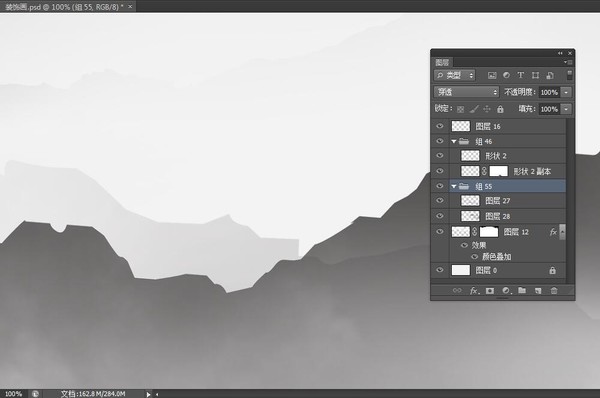The height and width of the screenshot is (398, 600).
Task: Click the shape layer filter icon
Action: pyautogui.click(x=535, y=75)
